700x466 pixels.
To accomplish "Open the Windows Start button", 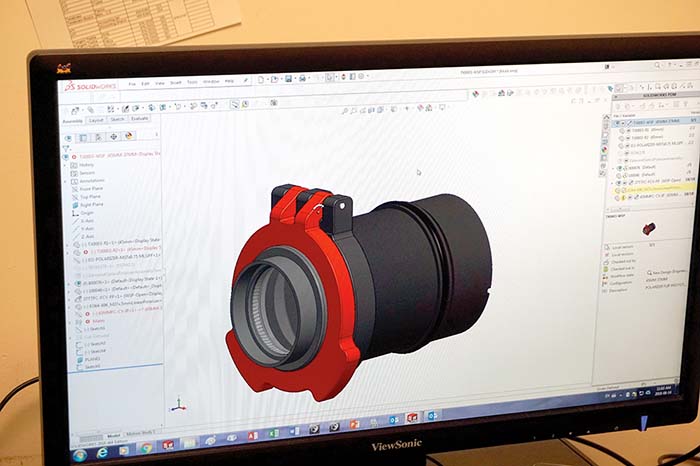I will pos(80,455).
